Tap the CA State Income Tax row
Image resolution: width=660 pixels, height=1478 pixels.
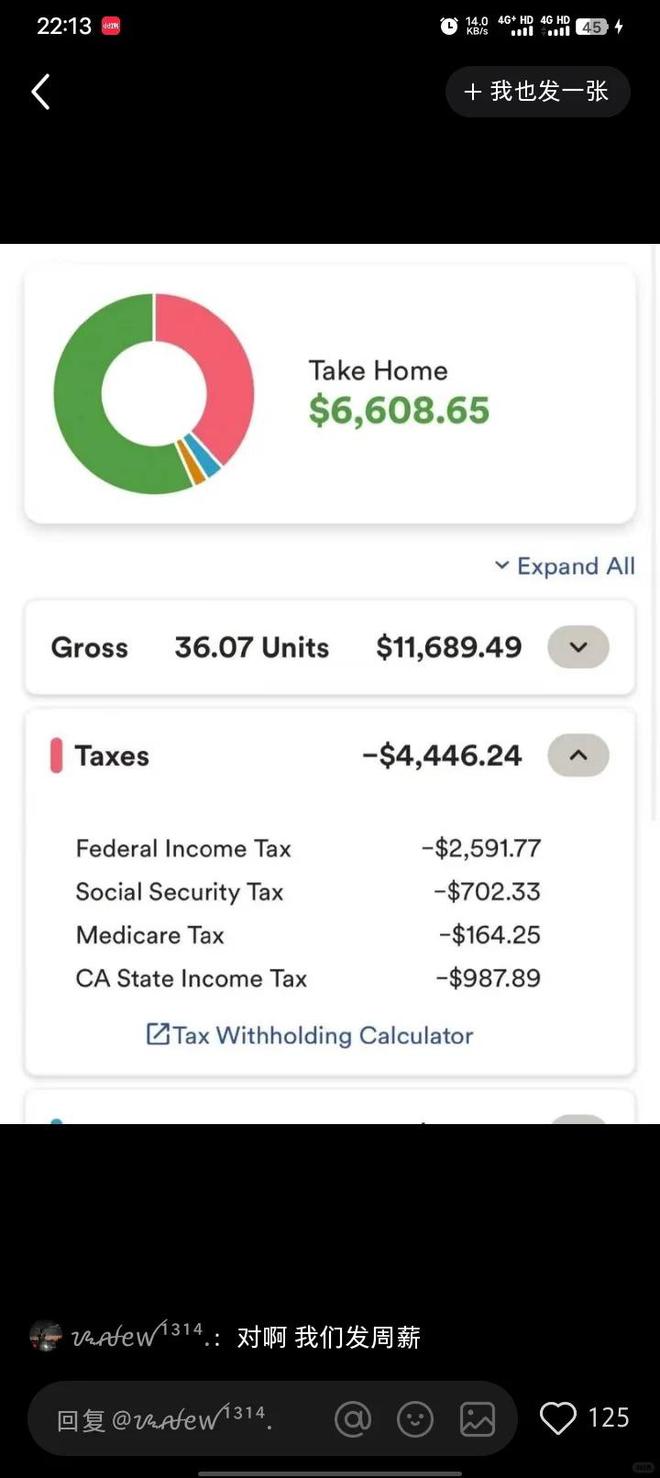(308, 978)
